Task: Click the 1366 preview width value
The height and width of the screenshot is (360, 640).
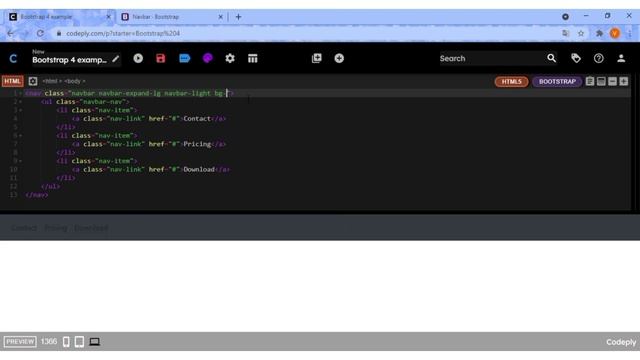Action: pos(49,342)
